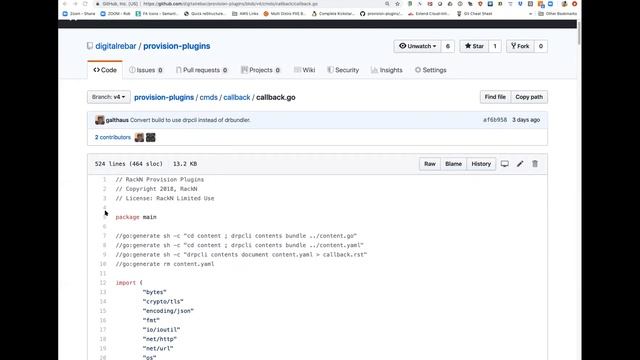Bookmark this page with star icon
Viewport: 640px width, 360px height.
(x=397, y=4)
